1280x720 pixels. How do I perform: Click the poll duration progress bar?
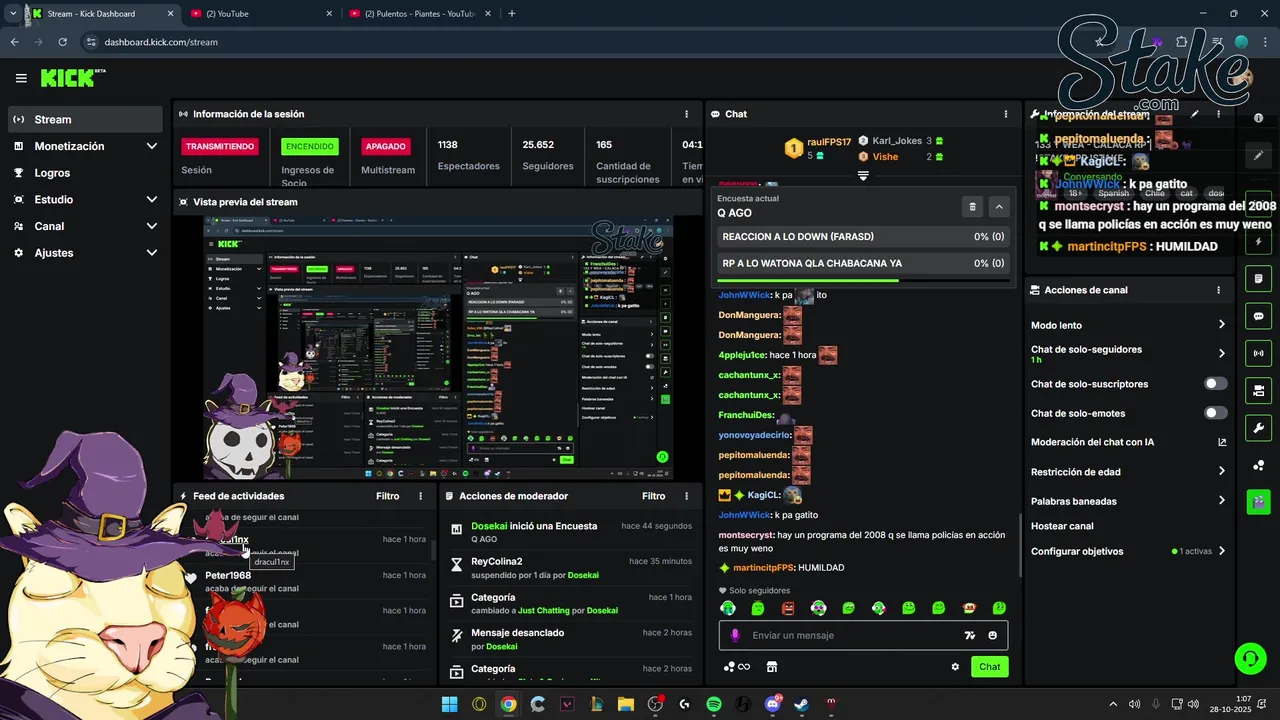coord(864,281)
